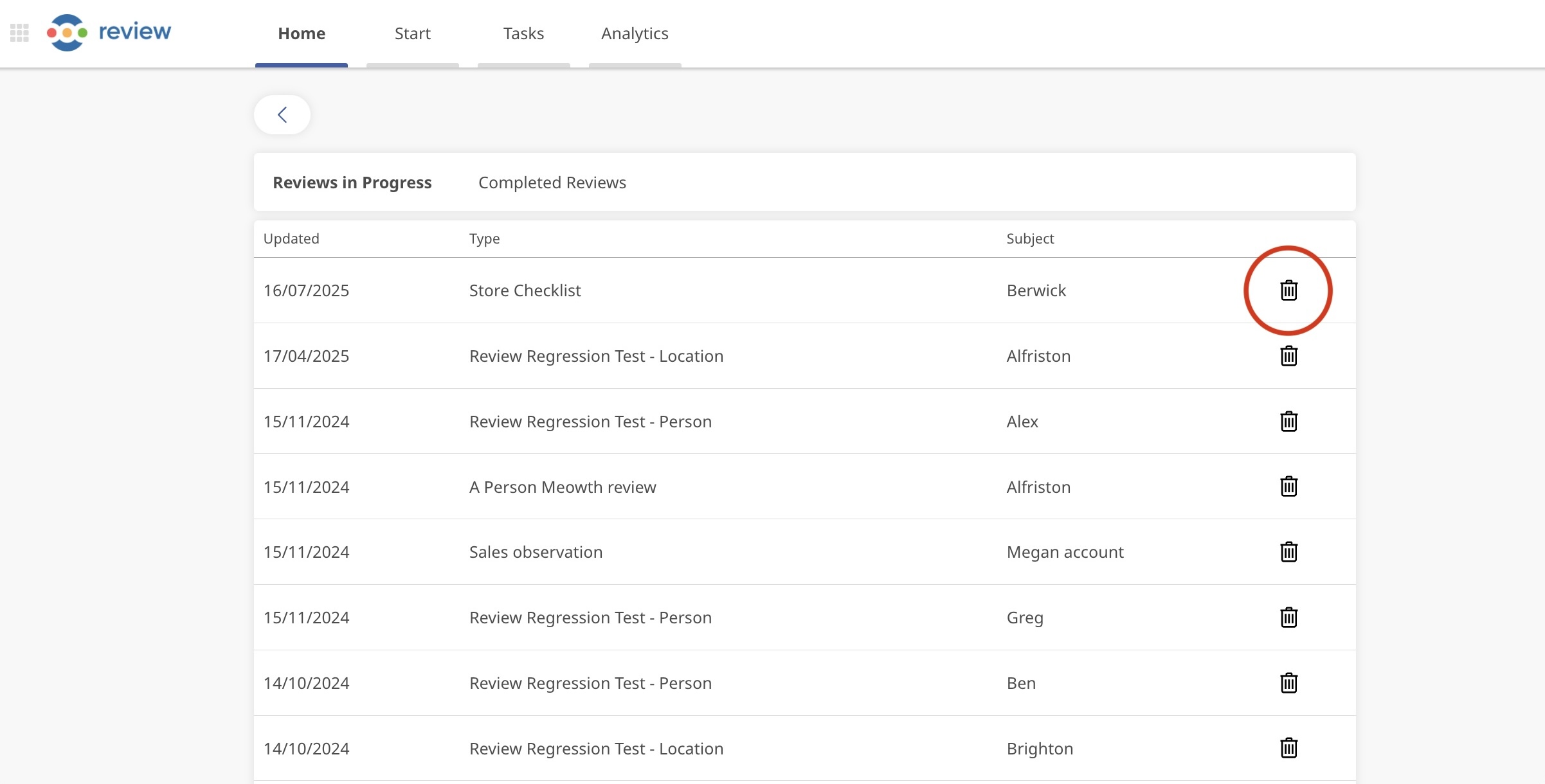
Task: Click trash icon for Alfriston Location review
Action: tap(1288, 356)
